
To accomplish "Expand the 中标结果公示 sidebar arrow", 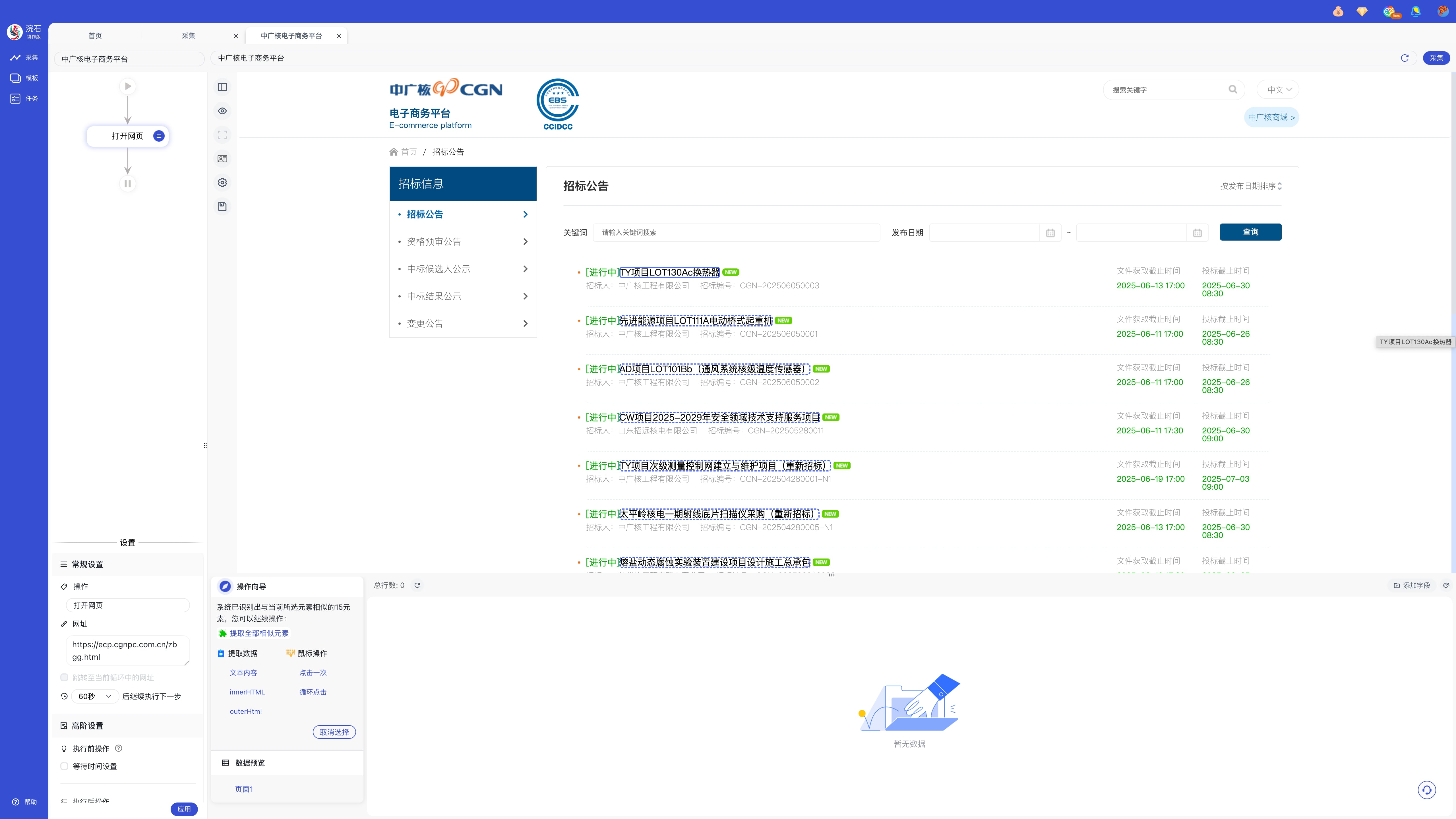I will pos(525,296).
